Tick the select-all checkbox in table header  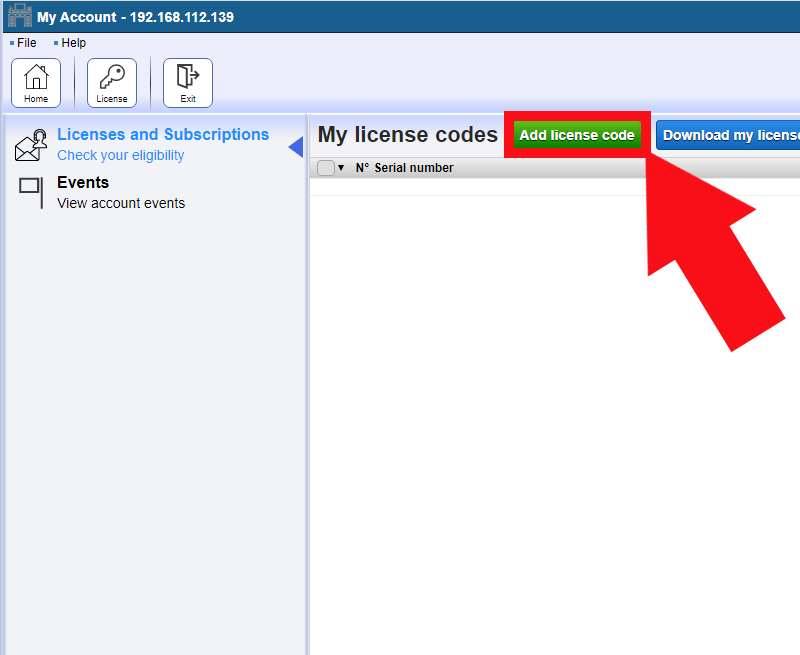(x=326, y=168)
